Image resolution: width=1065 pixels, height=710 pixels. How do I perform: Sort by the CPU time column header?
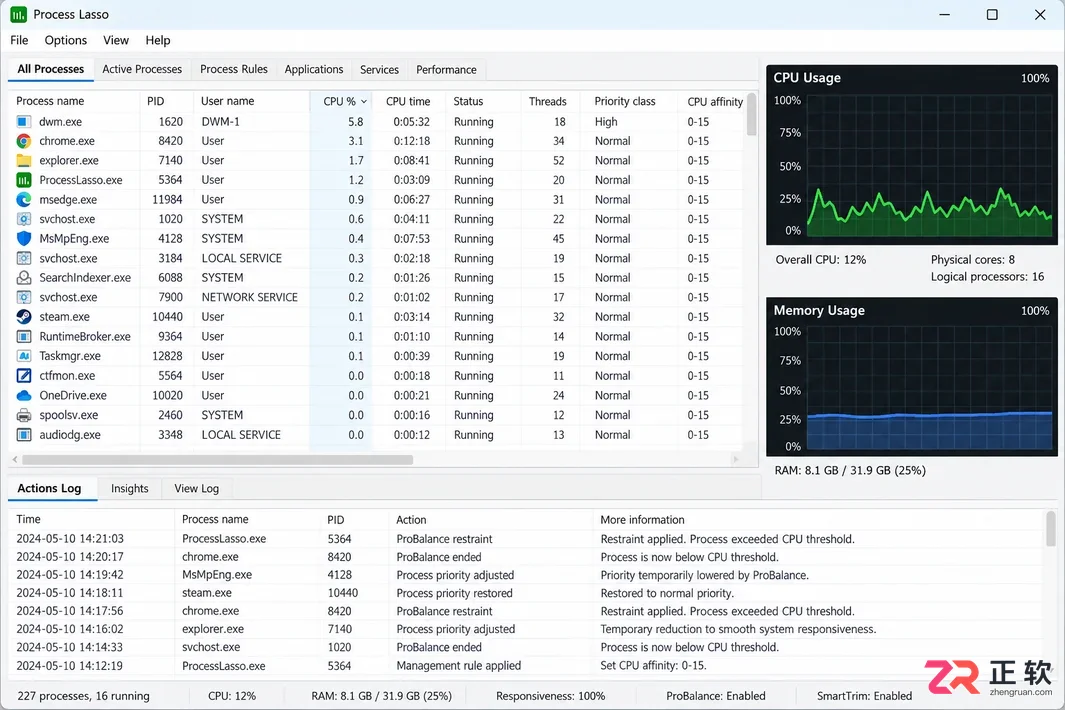[408, 101]
